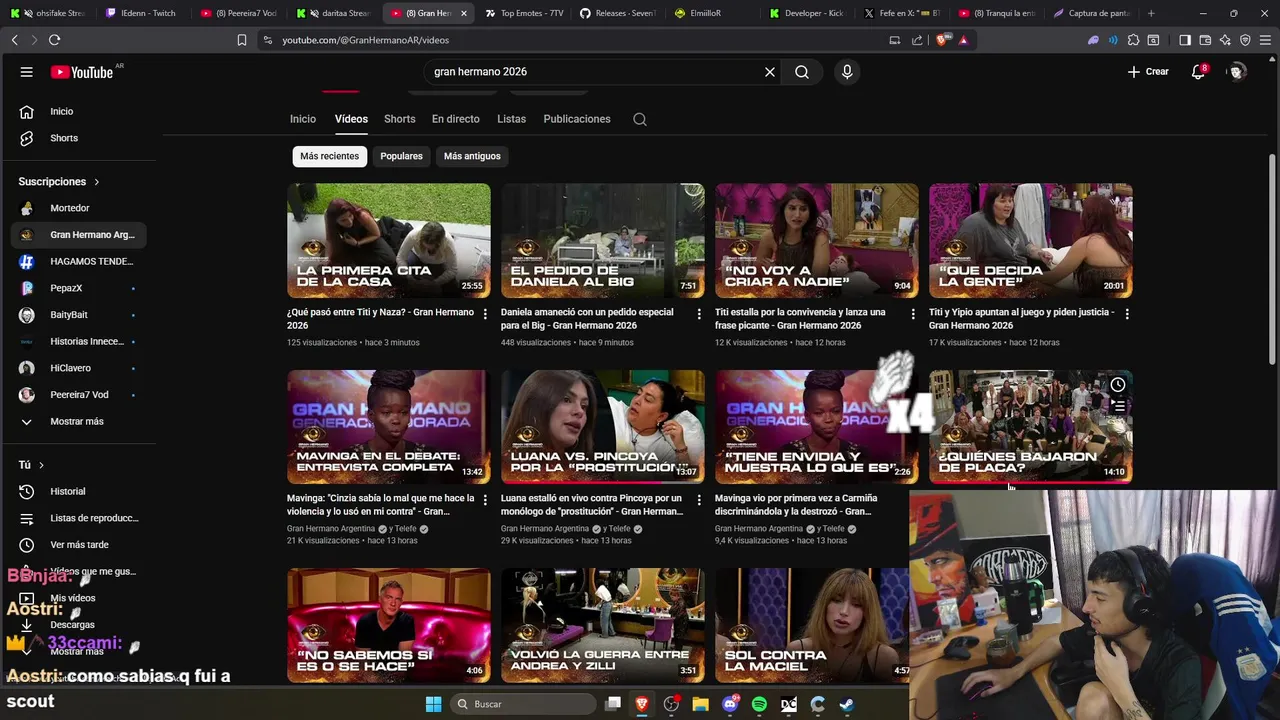Open Spotify from the taskbar
1280x720 pixels.
point(759,704)
